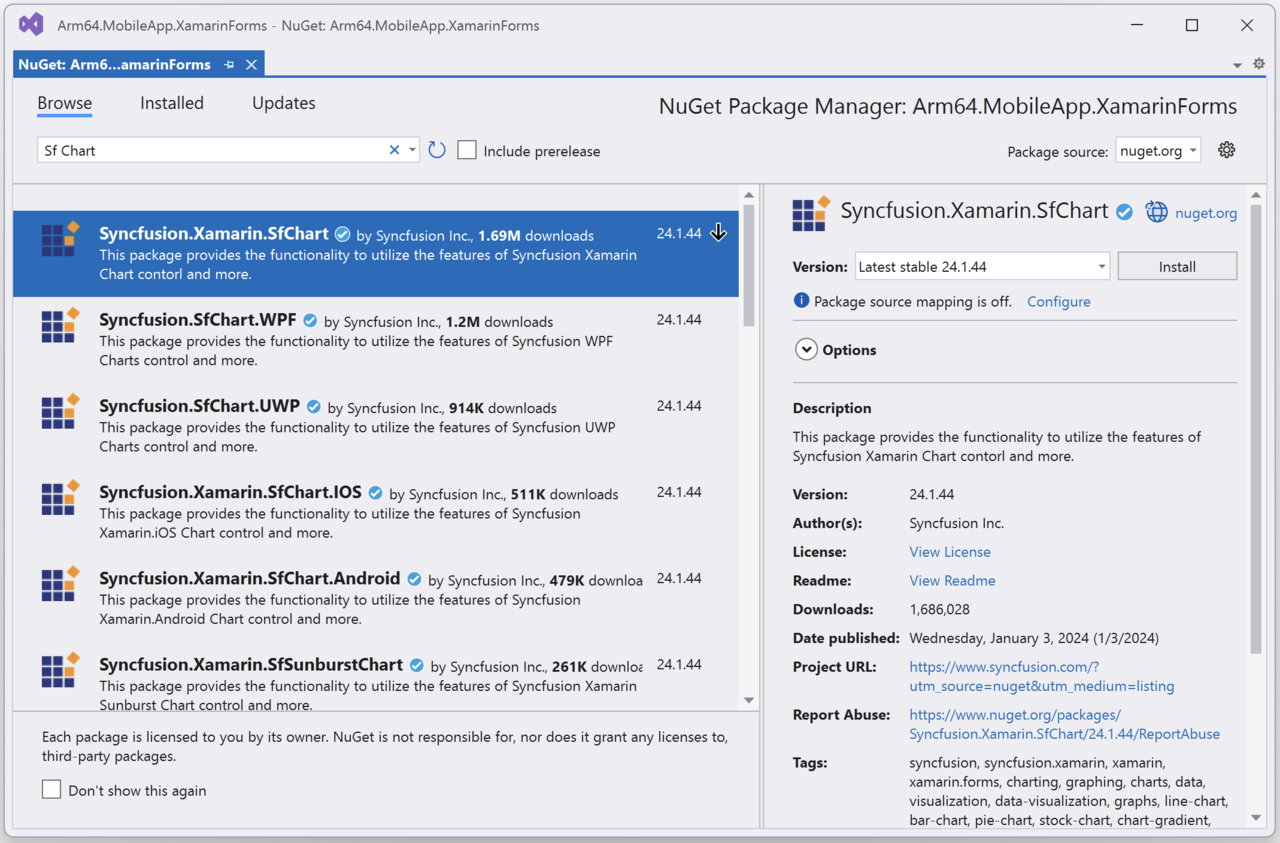The height and width of the screenshot is (843, 1280).
Task: Open the Package source dropdown
Action: point(1158,151)
